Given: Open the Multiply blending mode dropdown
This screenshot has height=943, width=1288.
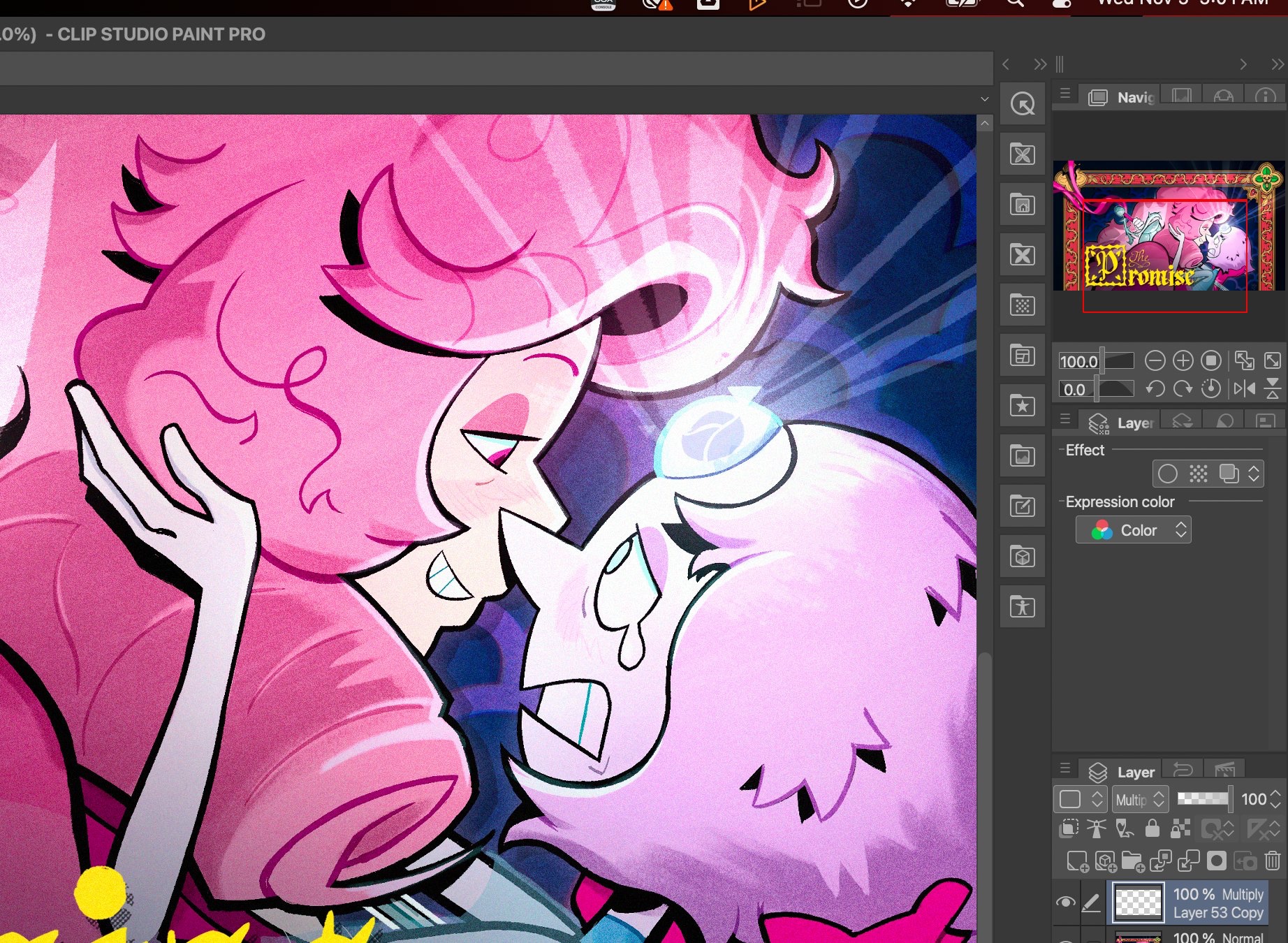Looking at the screenshot, I should coord(1140,799).
